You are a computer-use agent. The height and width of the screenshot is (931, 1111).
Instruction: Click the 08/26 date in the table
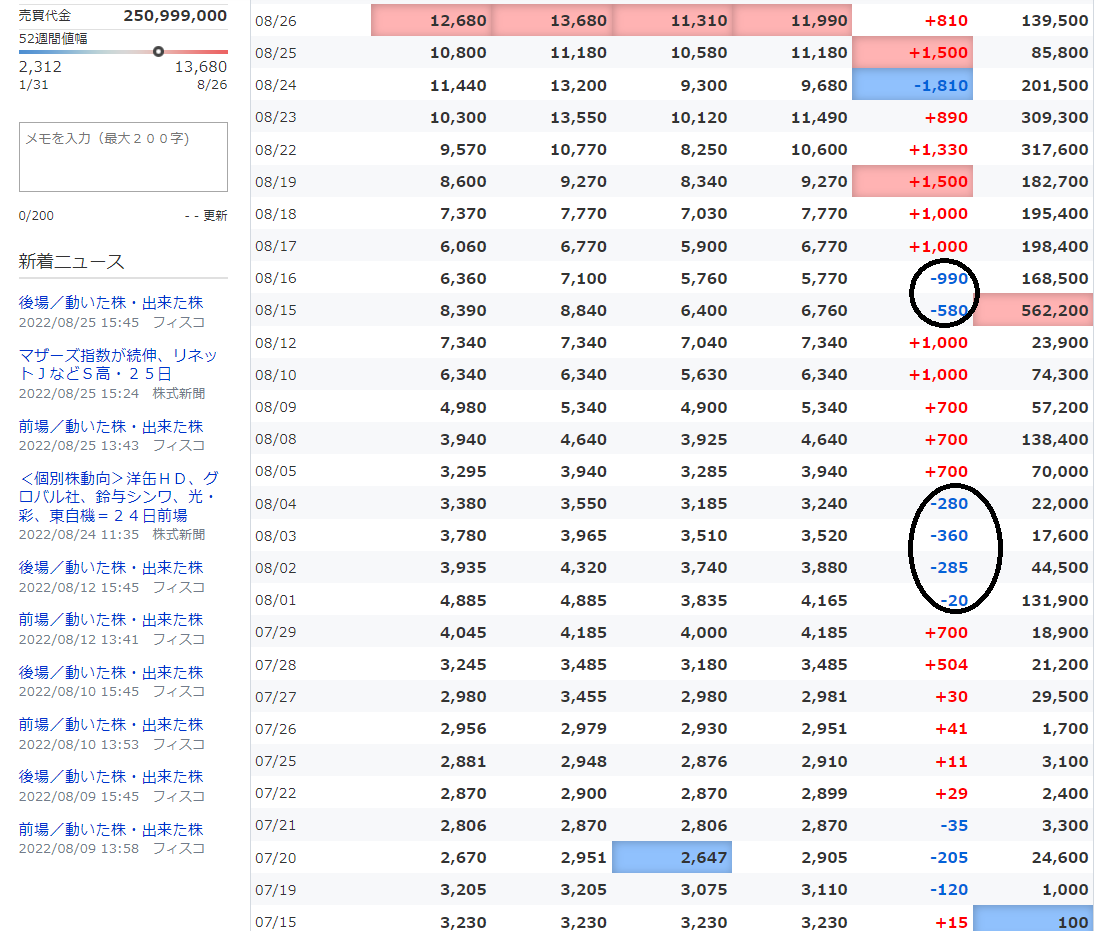tap(276, 21)
